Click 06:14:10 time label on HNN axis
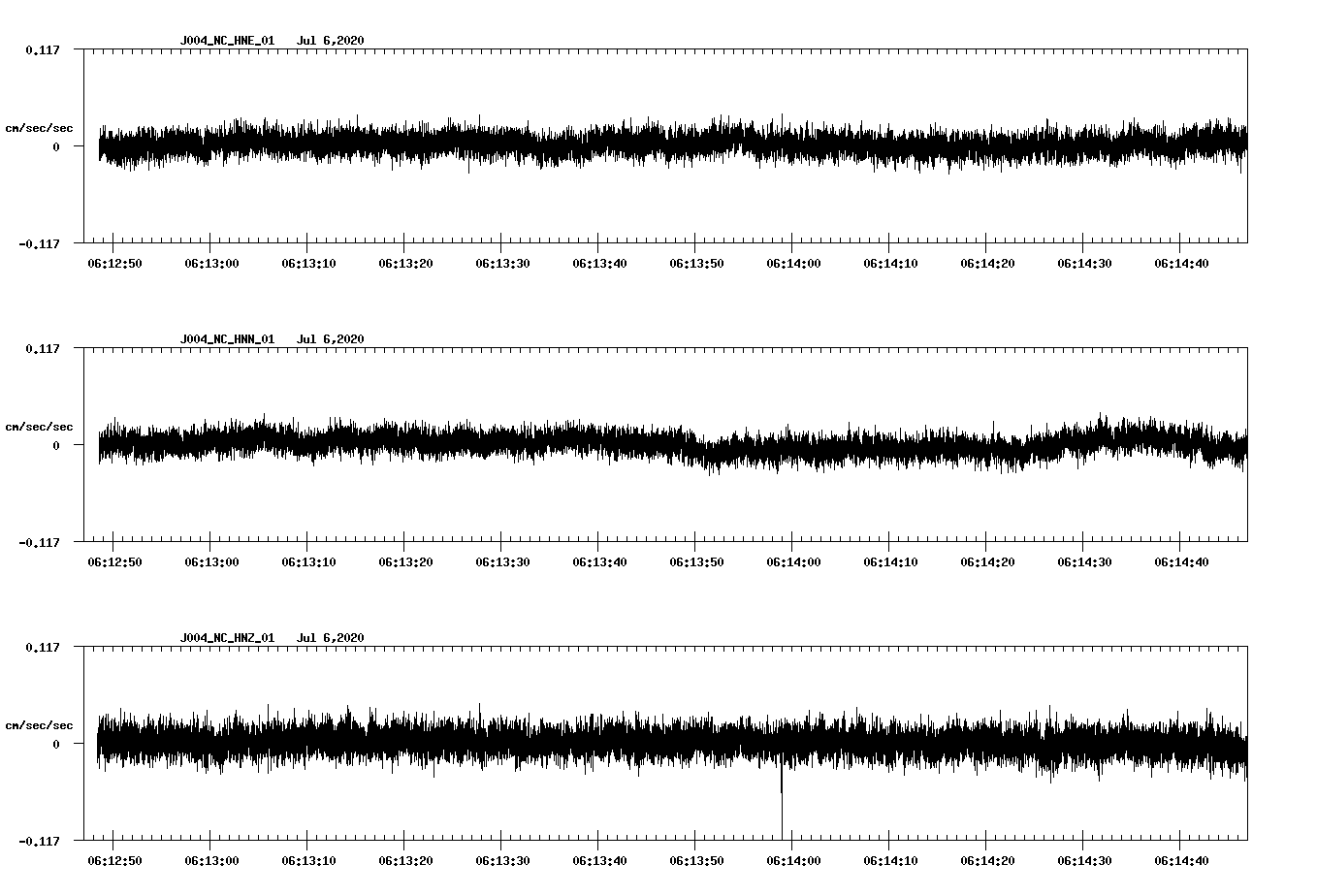 pyautogui.click(x=891, y=562)
